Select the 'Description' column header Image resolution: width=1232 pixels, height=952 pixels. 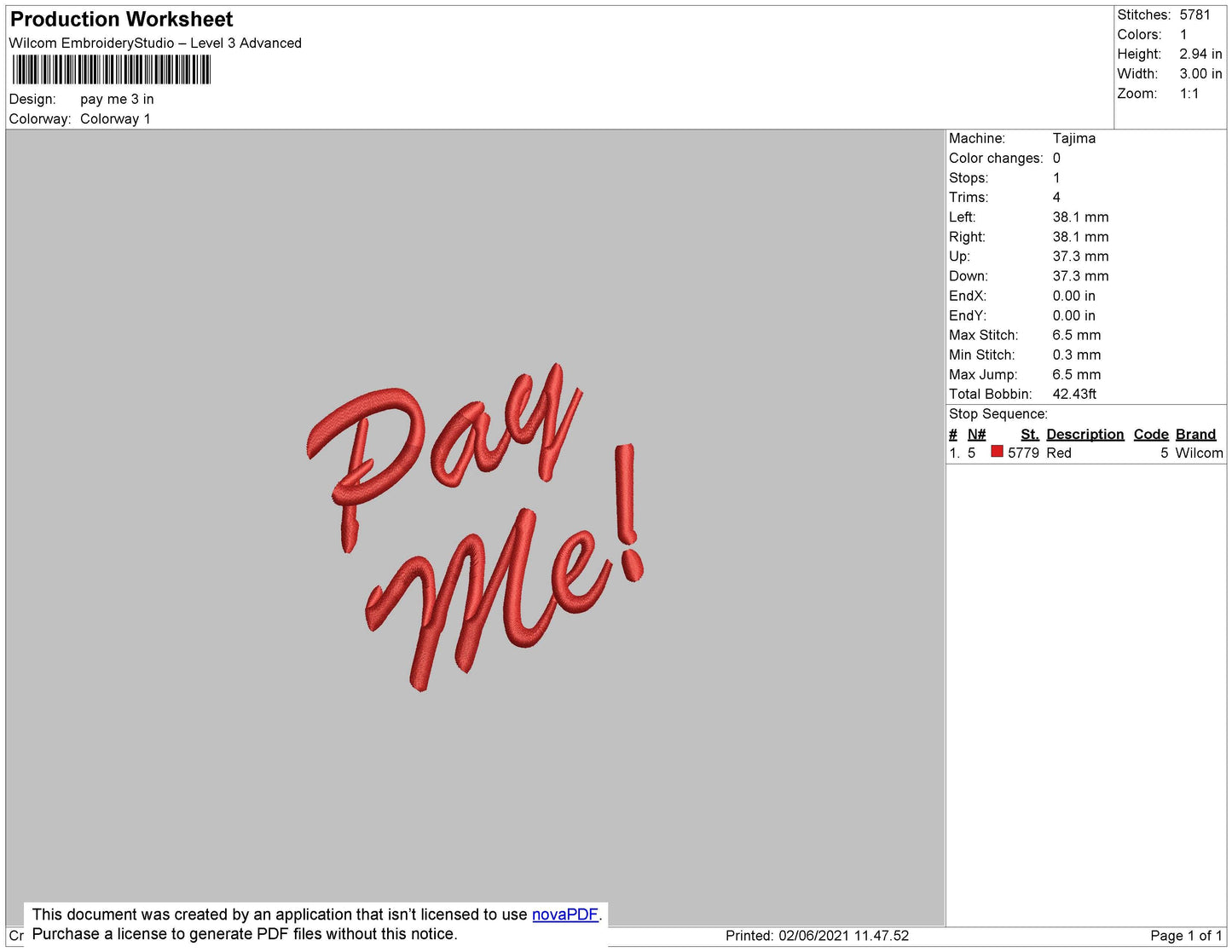tap(1085, 435)
